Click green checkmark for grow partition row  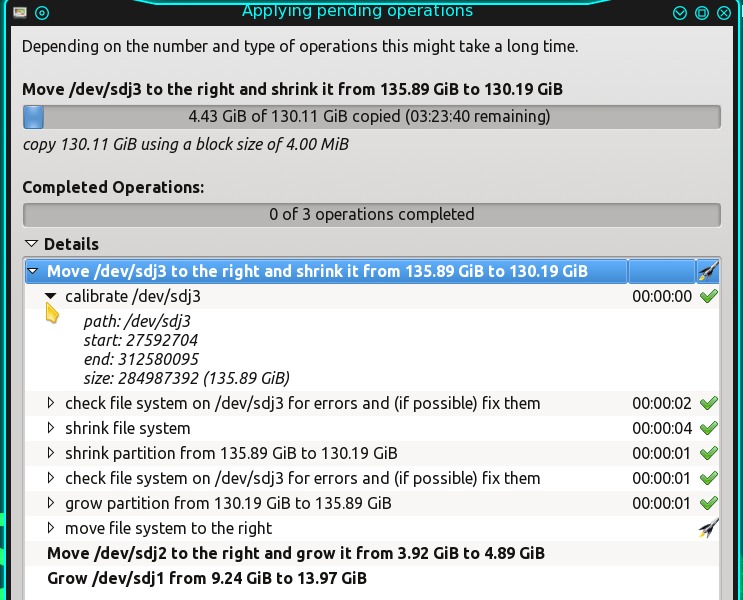pos(708,503)
